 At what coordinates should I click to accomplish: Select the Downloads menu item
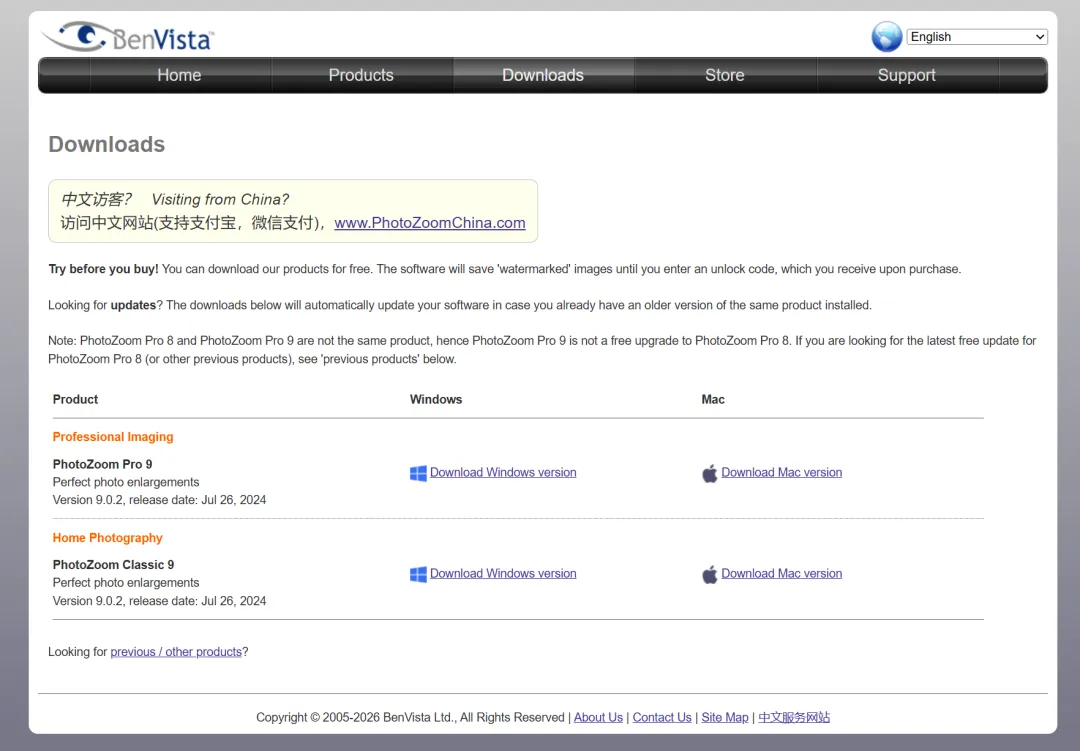pyautogui.click(x=543, y=75)
